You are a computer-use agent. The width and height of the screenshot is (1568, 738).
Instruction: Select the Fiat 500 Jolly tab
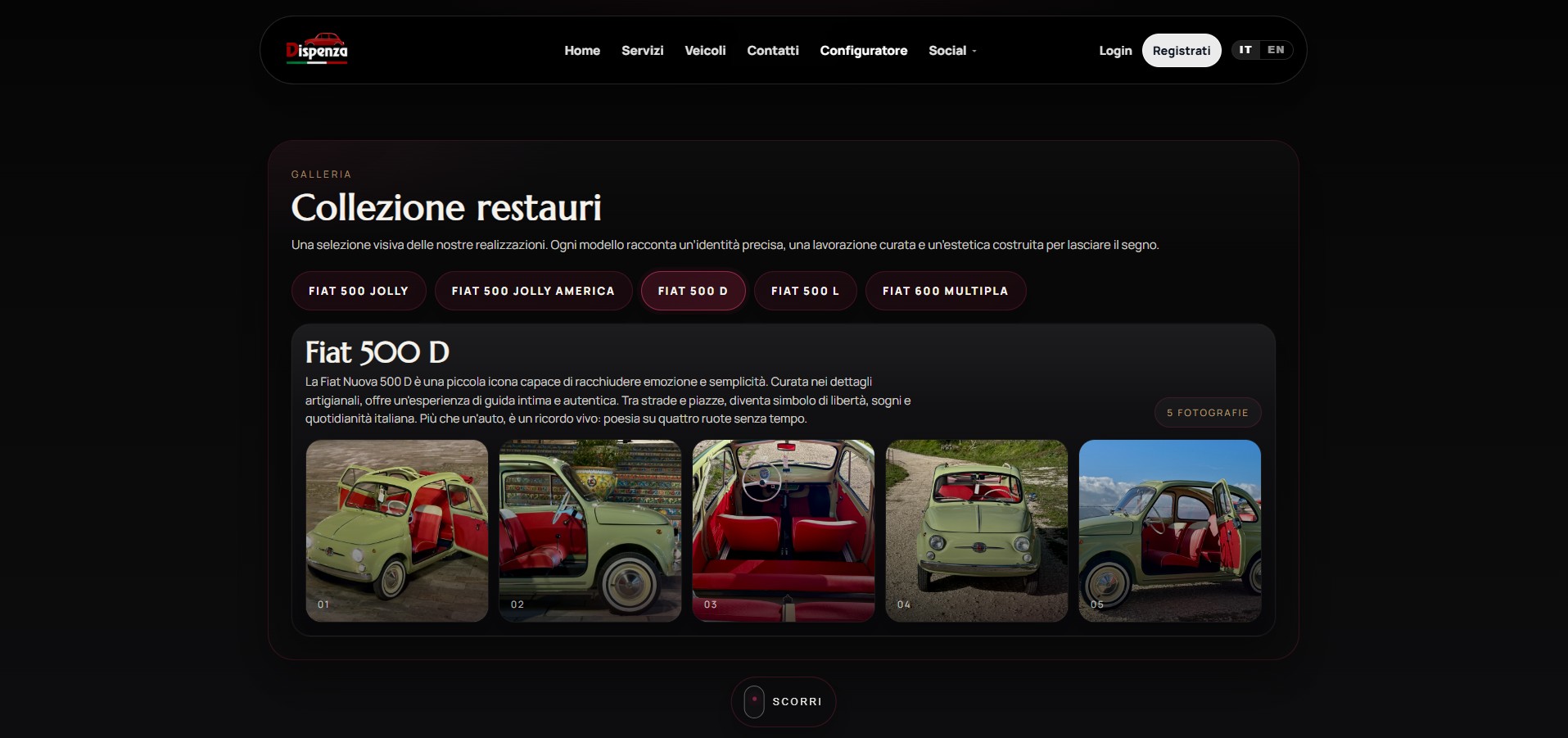tap(359, 291)
